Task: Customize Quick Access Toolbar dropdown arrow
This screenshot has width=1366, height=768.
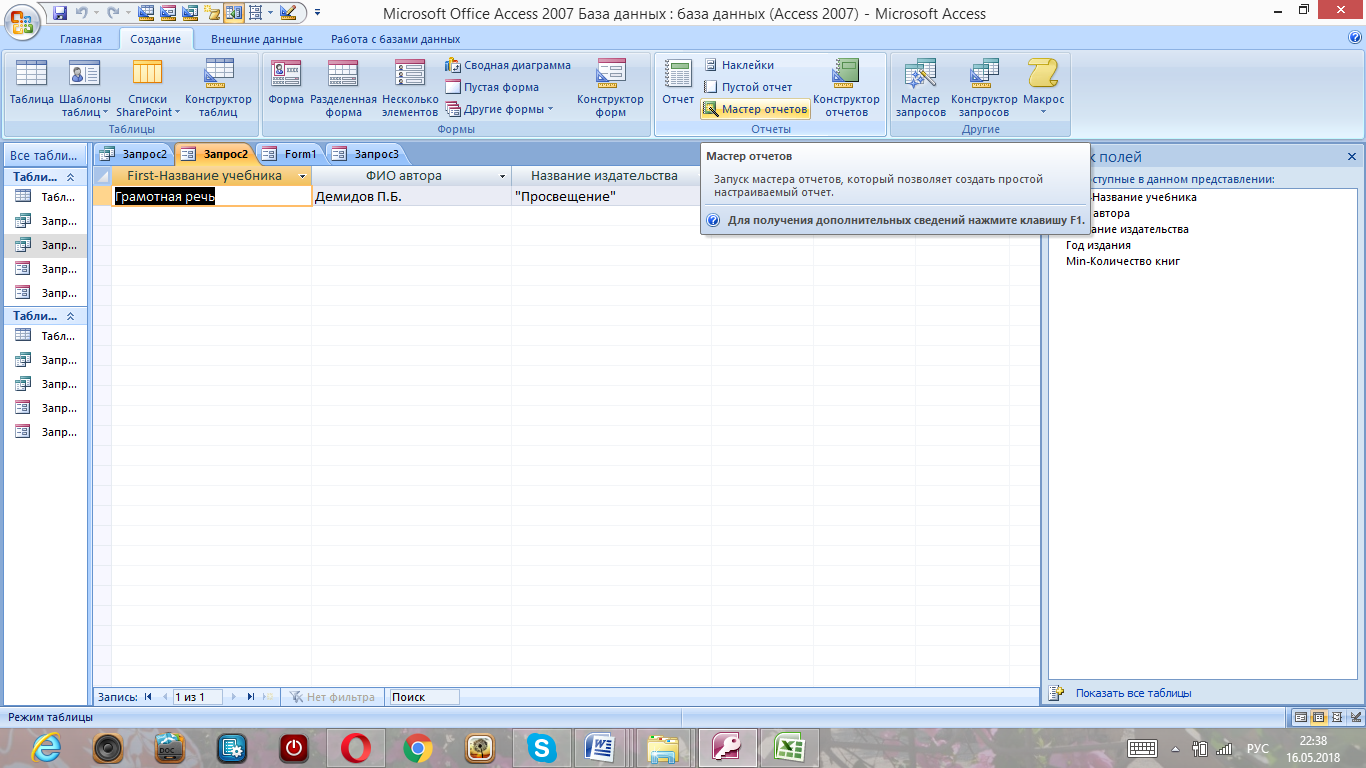Action: pyautogui.click(x=317, y=13)
